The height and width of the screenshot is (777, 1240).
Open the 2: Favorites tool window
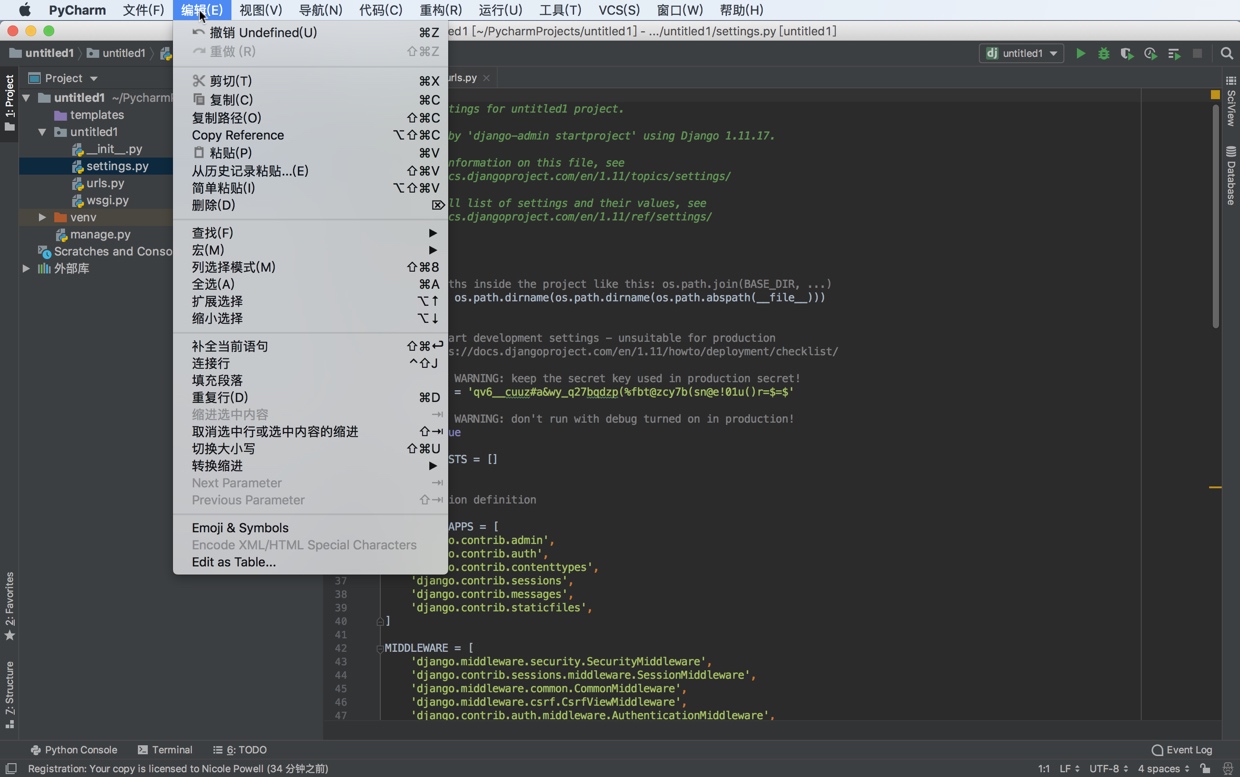(x=9, y=606)
